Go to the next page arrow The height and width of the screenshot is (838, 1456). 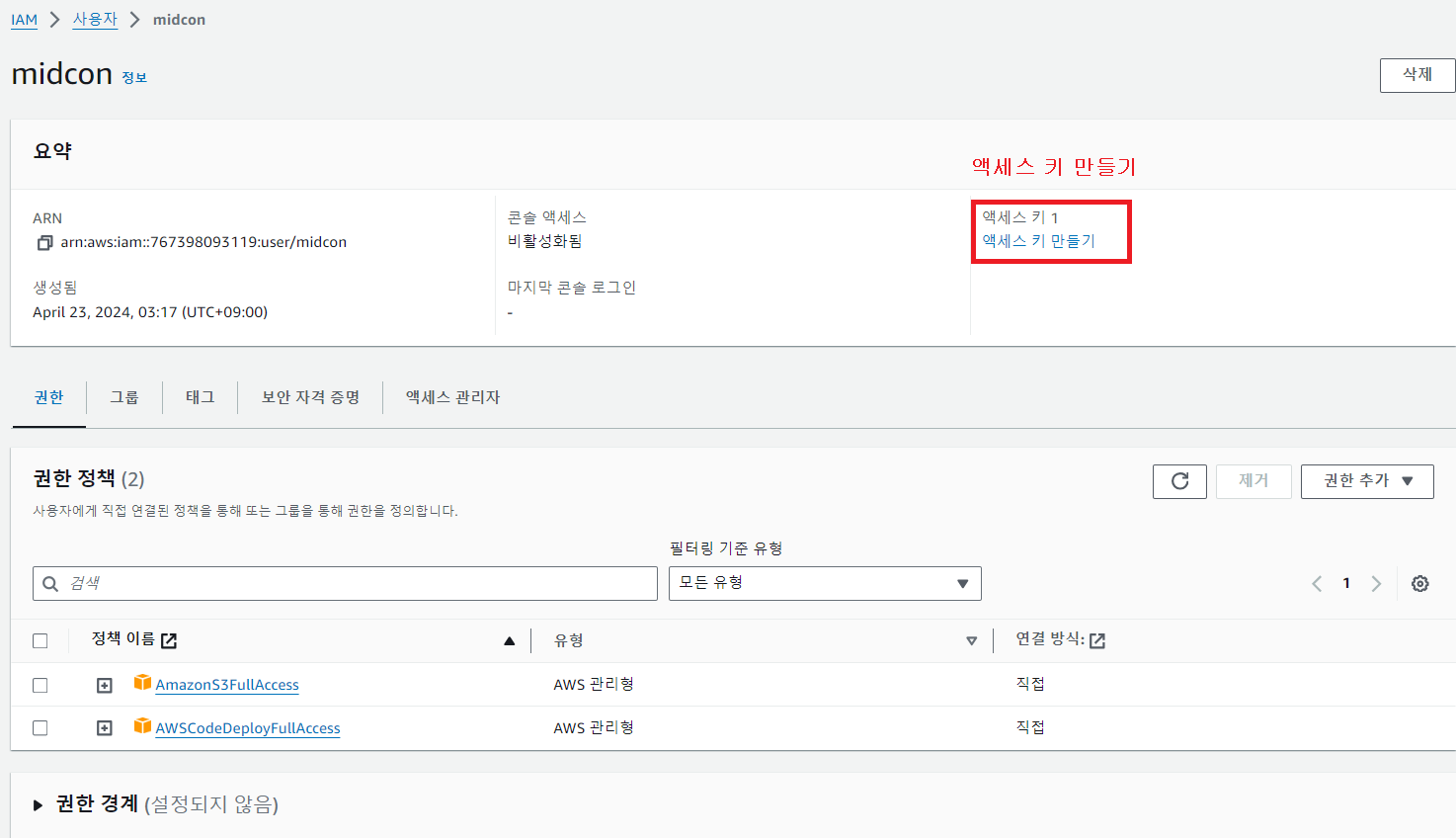coord(1376,584)
